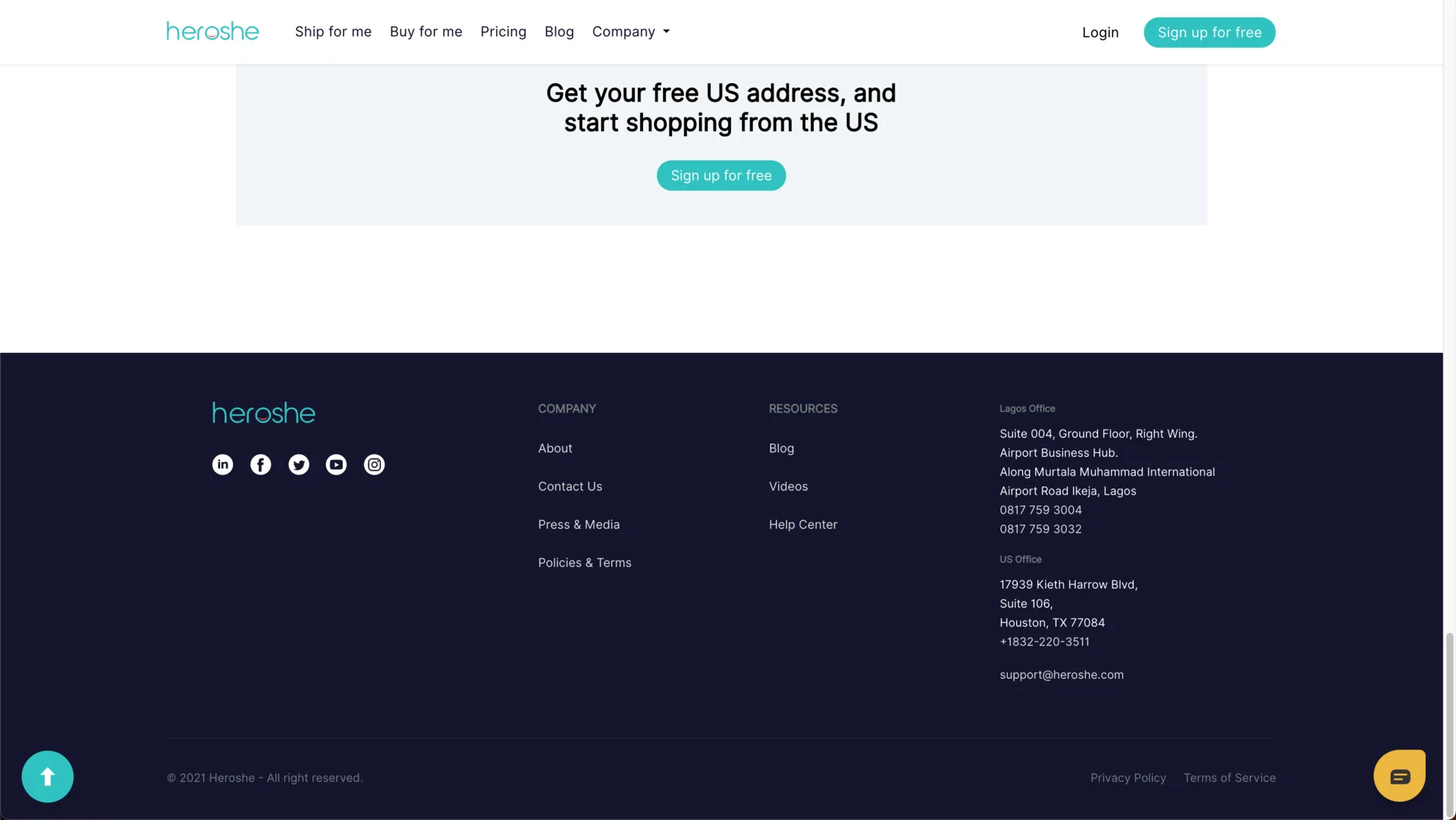This screenshot has width=1456, height=820.
Task: Open Blog from top navigation
Action: click(x=559, y=32)
